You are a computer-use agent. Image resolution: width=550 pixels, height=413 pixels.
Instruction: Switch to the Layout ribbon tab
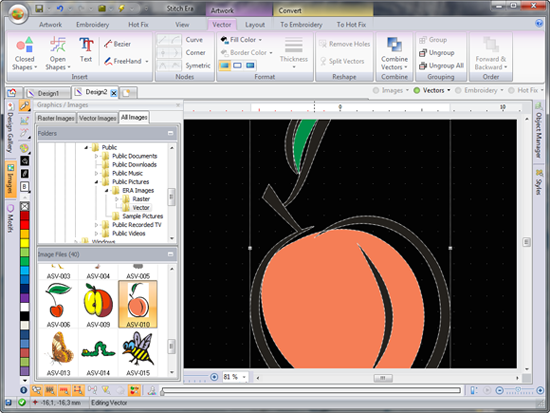point(255,25)
